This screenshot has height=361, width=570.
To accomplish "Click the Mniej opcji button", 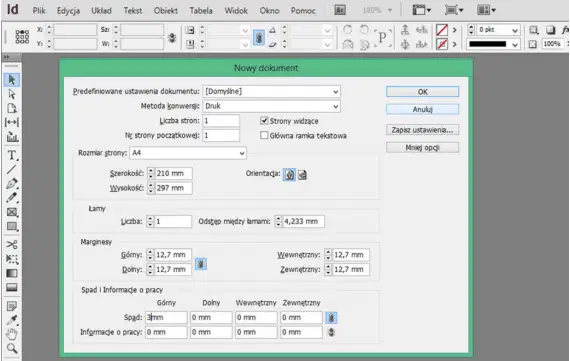I will point(422,147).
